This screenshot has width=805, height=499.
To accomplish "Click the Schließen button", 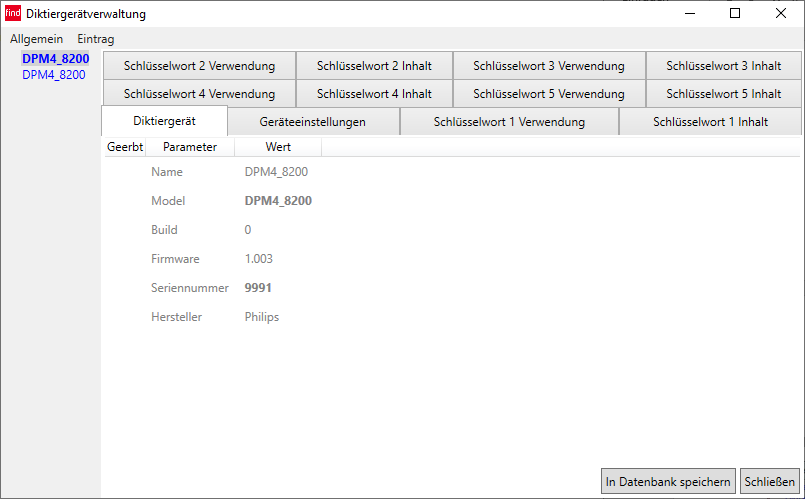I will tap(770, 482).
